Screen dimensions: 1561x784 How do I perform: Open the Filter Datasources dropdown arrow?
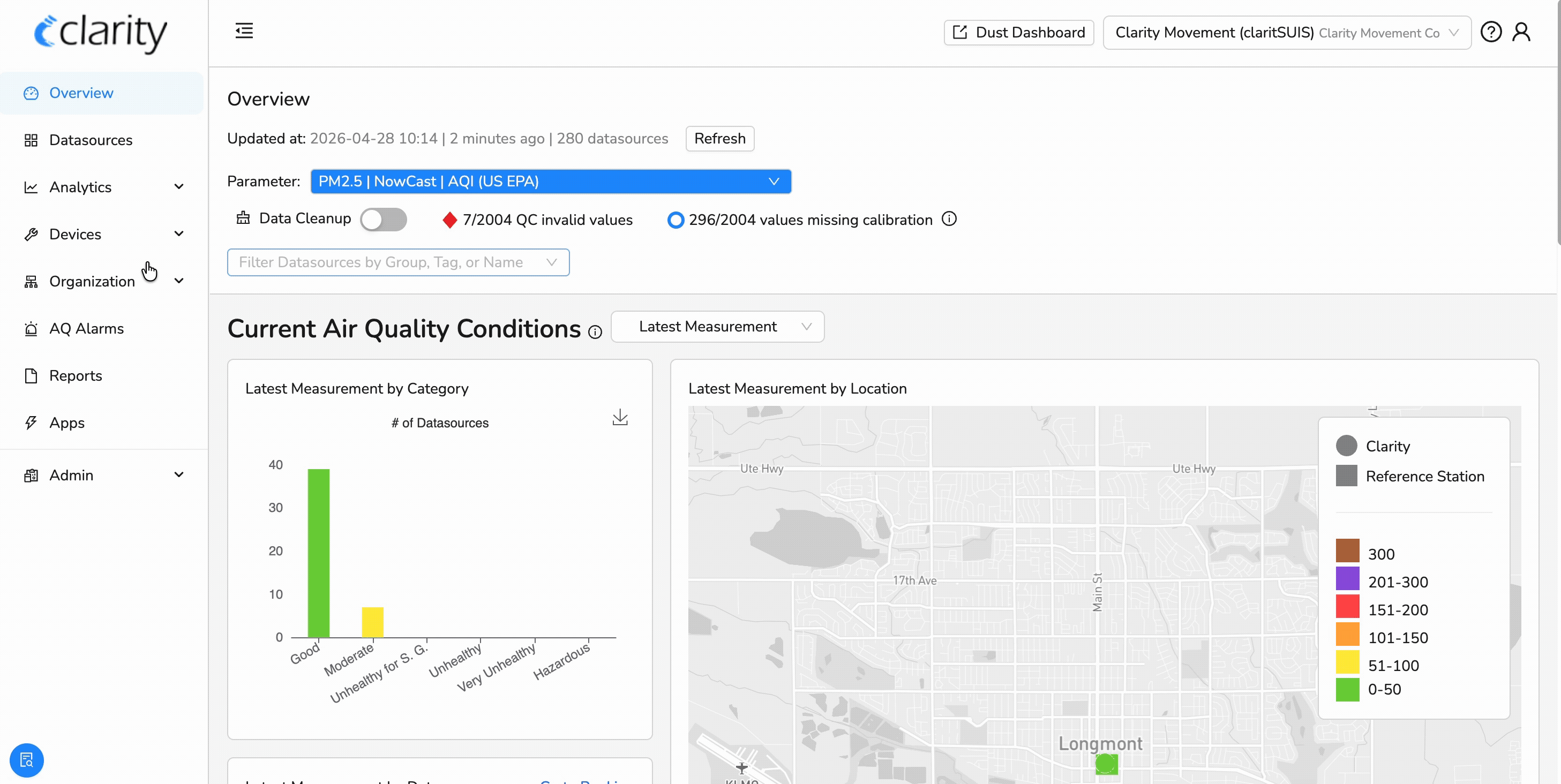pos(551,262)
